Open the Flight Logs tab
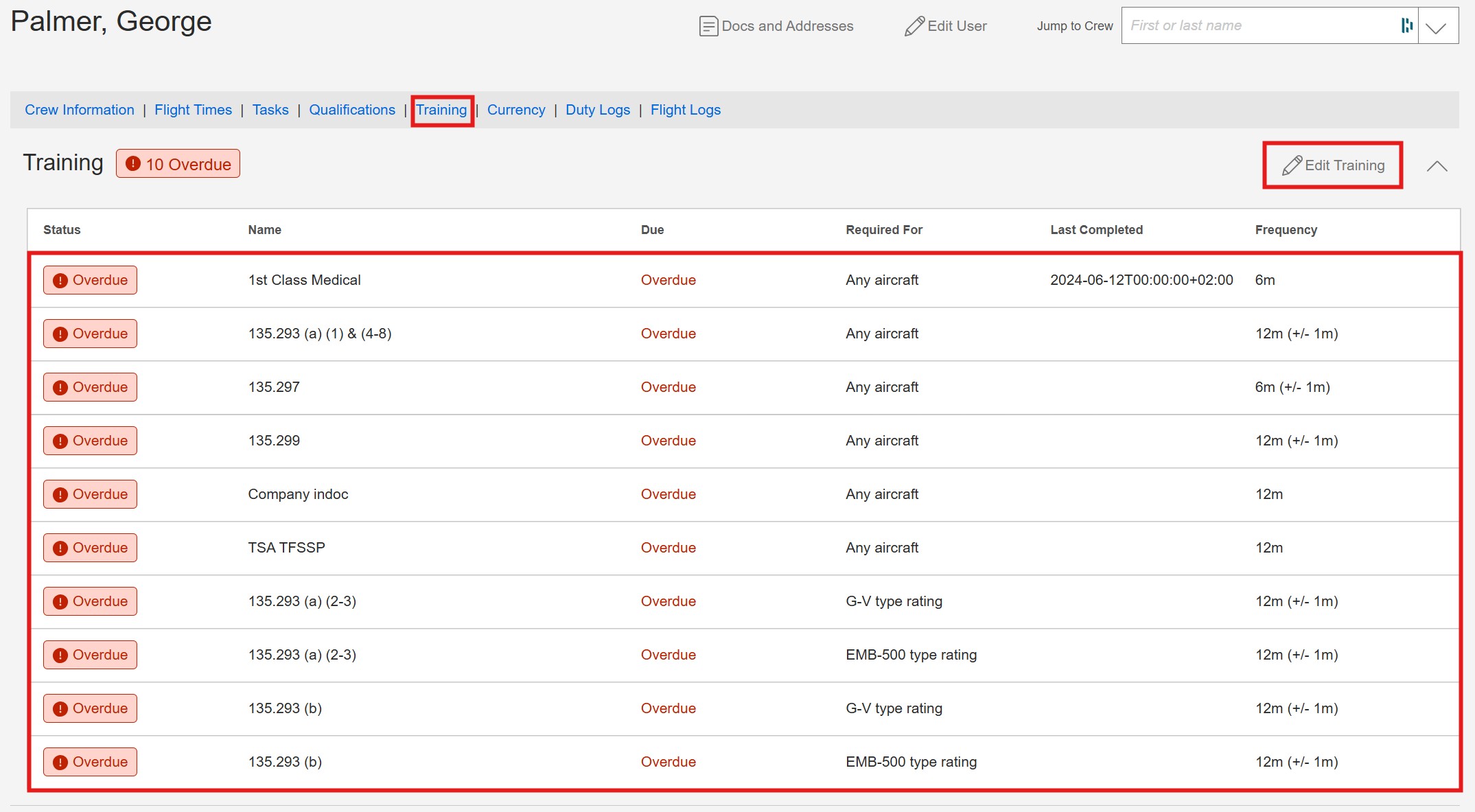 pos(686,110)
